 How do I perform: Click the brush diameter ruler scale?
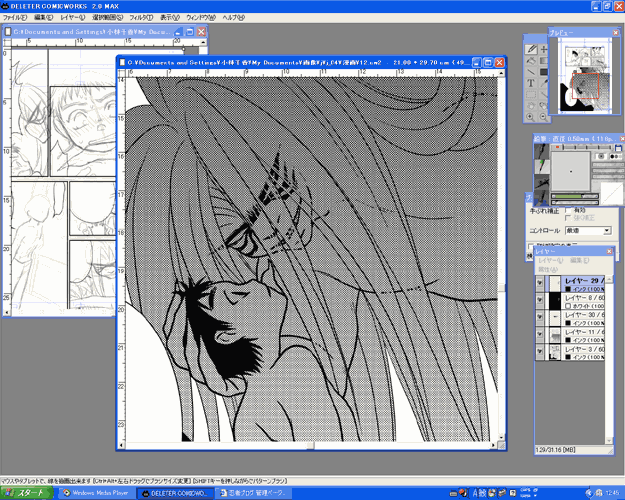pyautogui.click(x=583, y=147)
